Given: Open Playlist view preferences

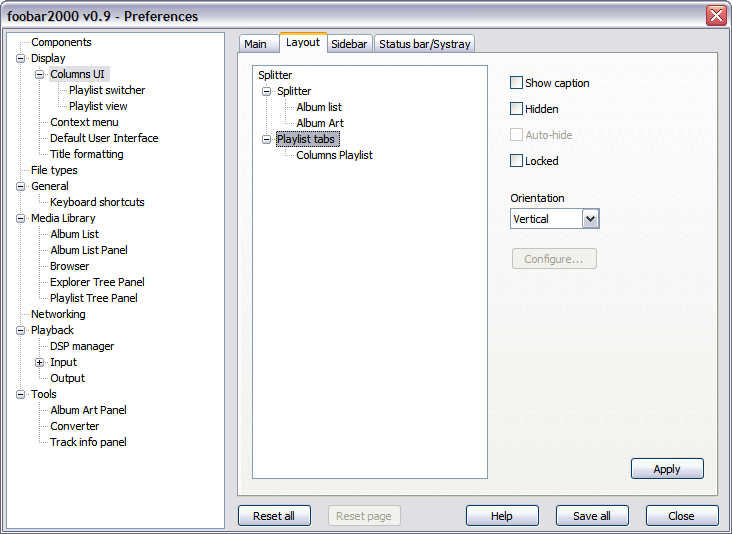Looking at the screenshot, I should coord(98,106).
